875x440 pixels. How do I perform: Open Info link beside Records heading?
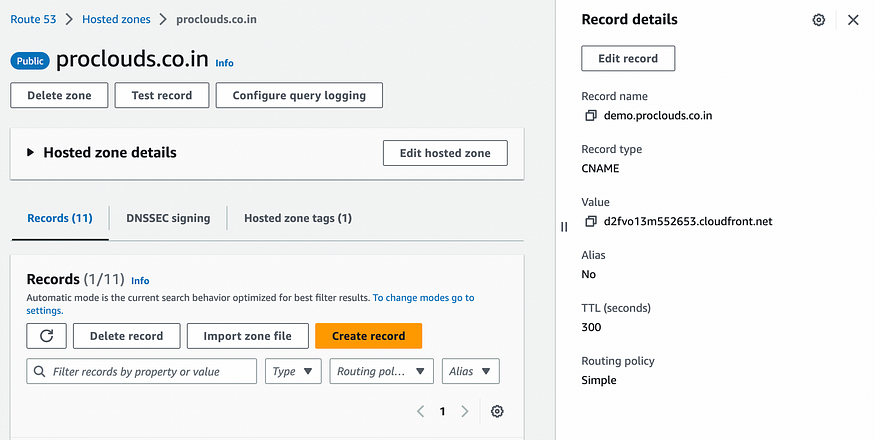140,280
